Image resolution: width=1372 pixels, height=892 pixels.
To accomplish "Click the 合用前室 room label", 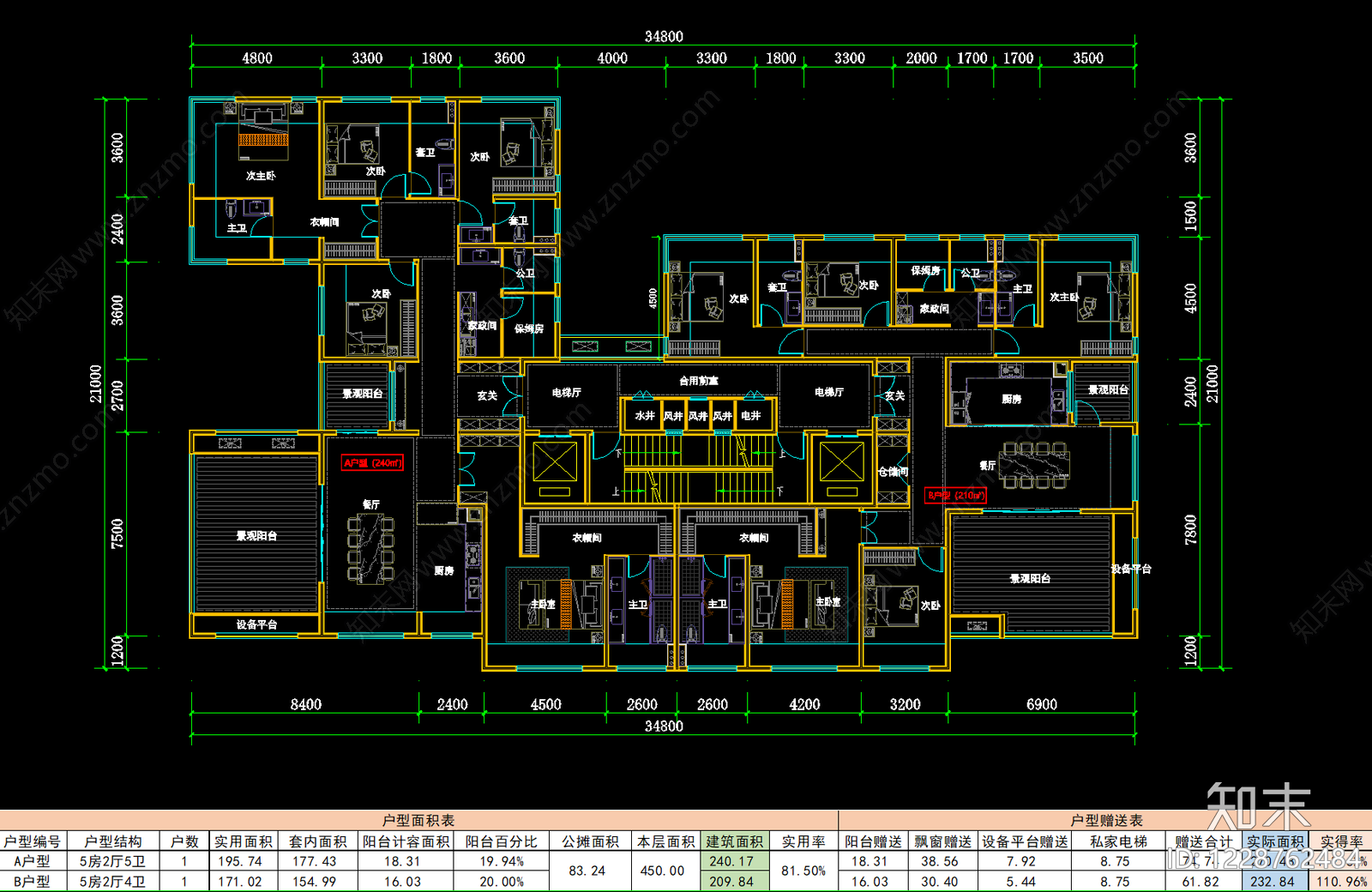I will coord(699,380).
